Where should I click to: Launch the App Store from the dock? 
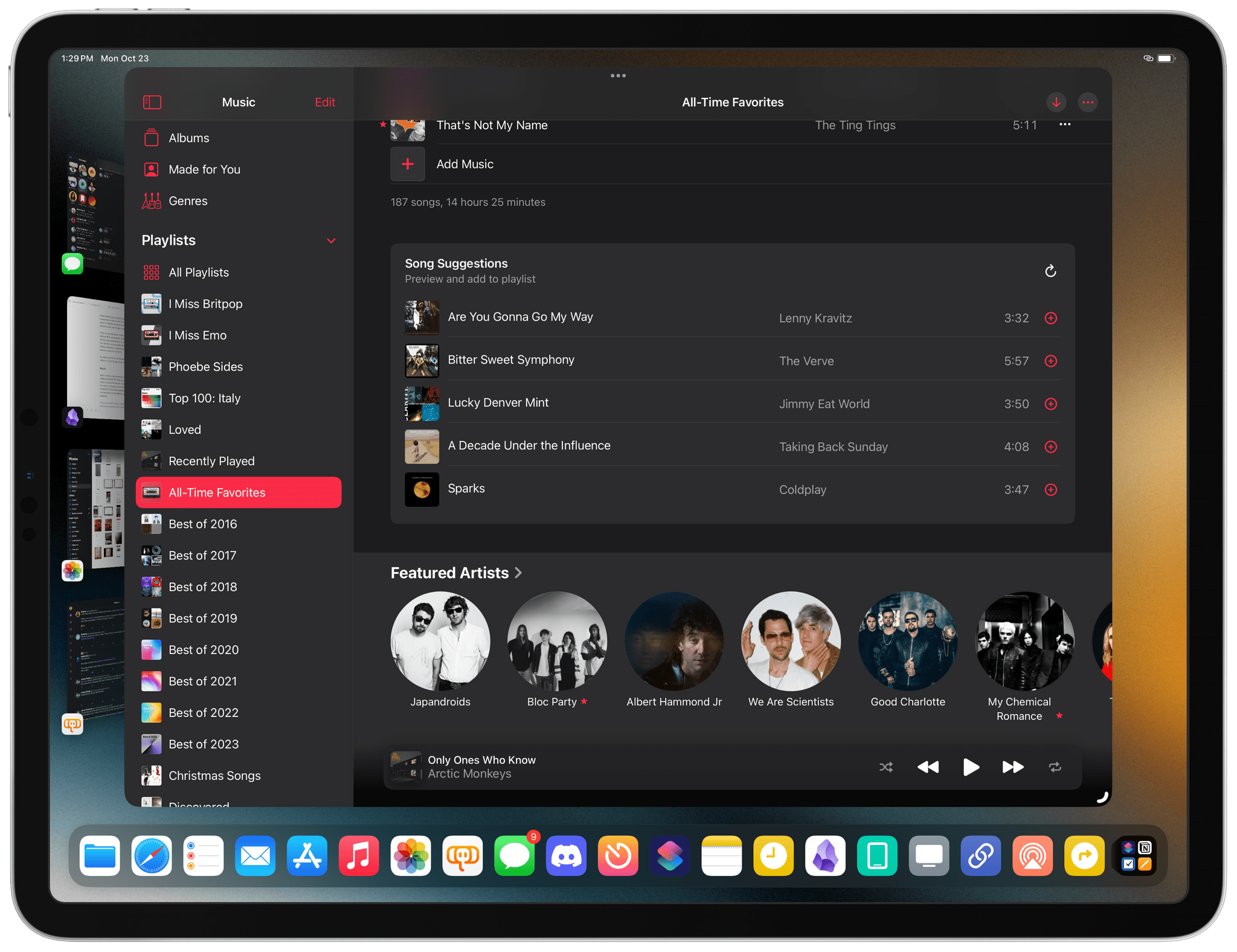[x=307, y=856]
